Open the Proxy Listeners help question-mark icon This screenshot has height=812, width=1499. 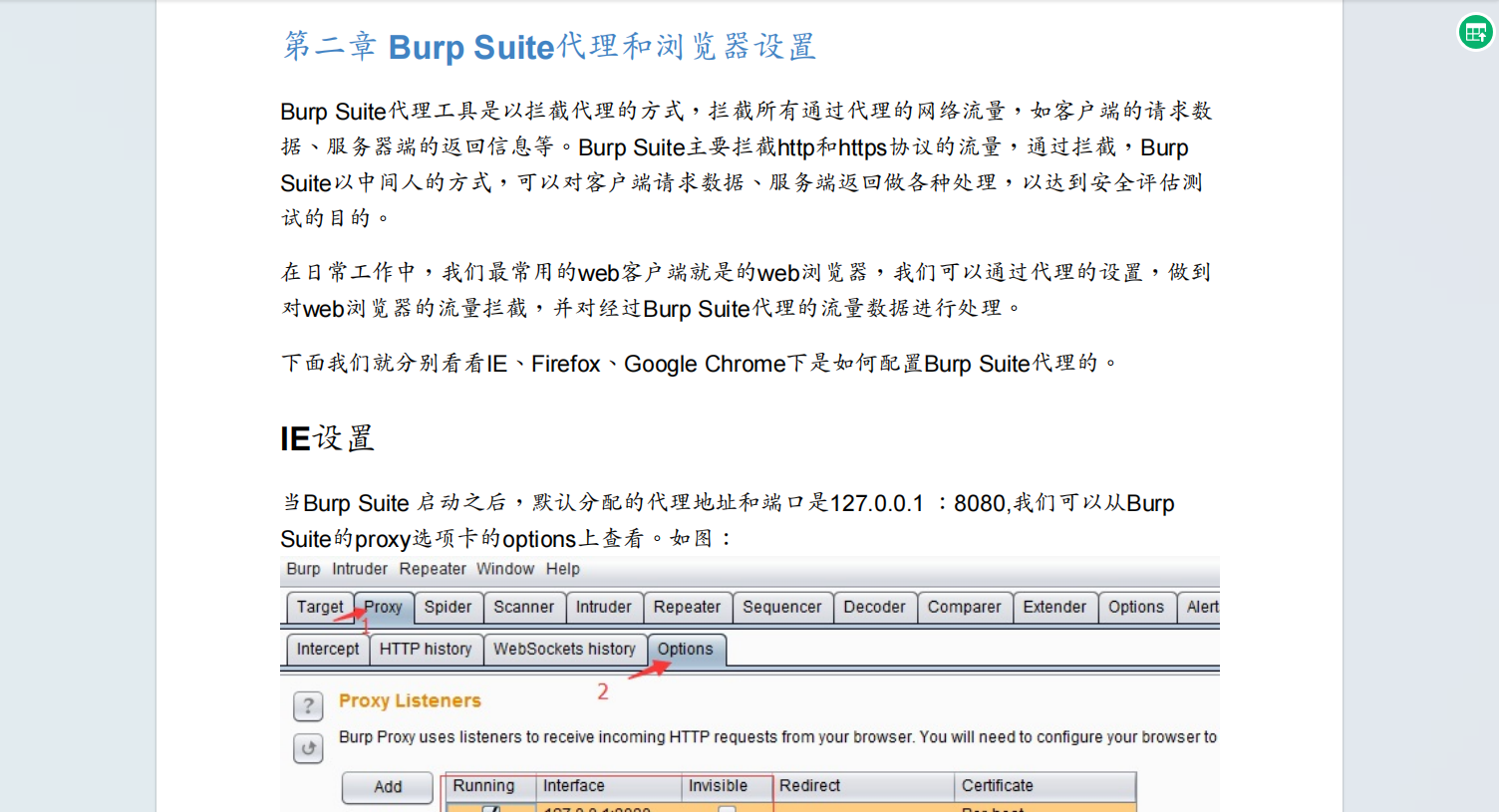[308, 706]
